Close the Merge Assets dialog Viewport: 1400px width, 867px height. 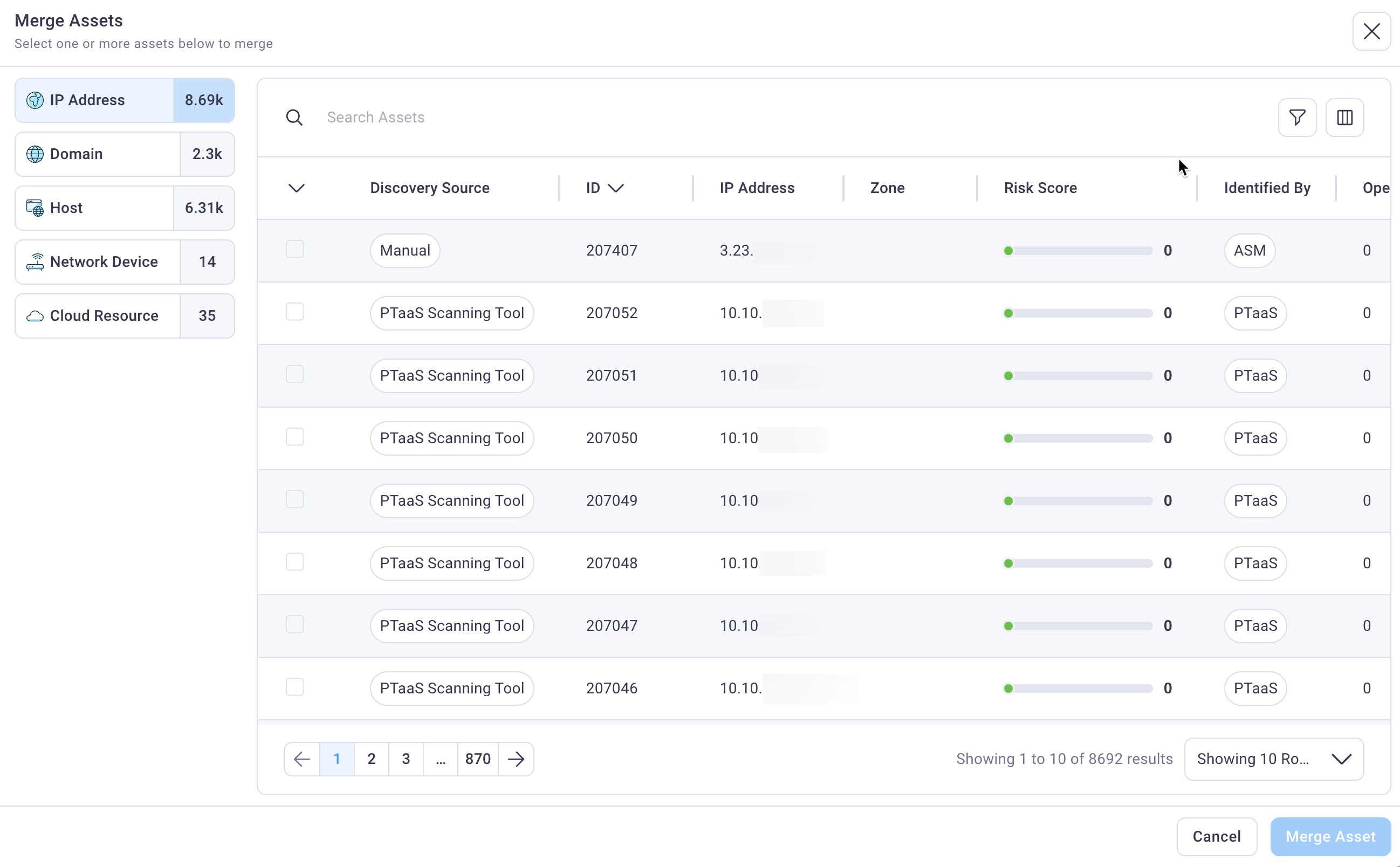[1371, 31]
